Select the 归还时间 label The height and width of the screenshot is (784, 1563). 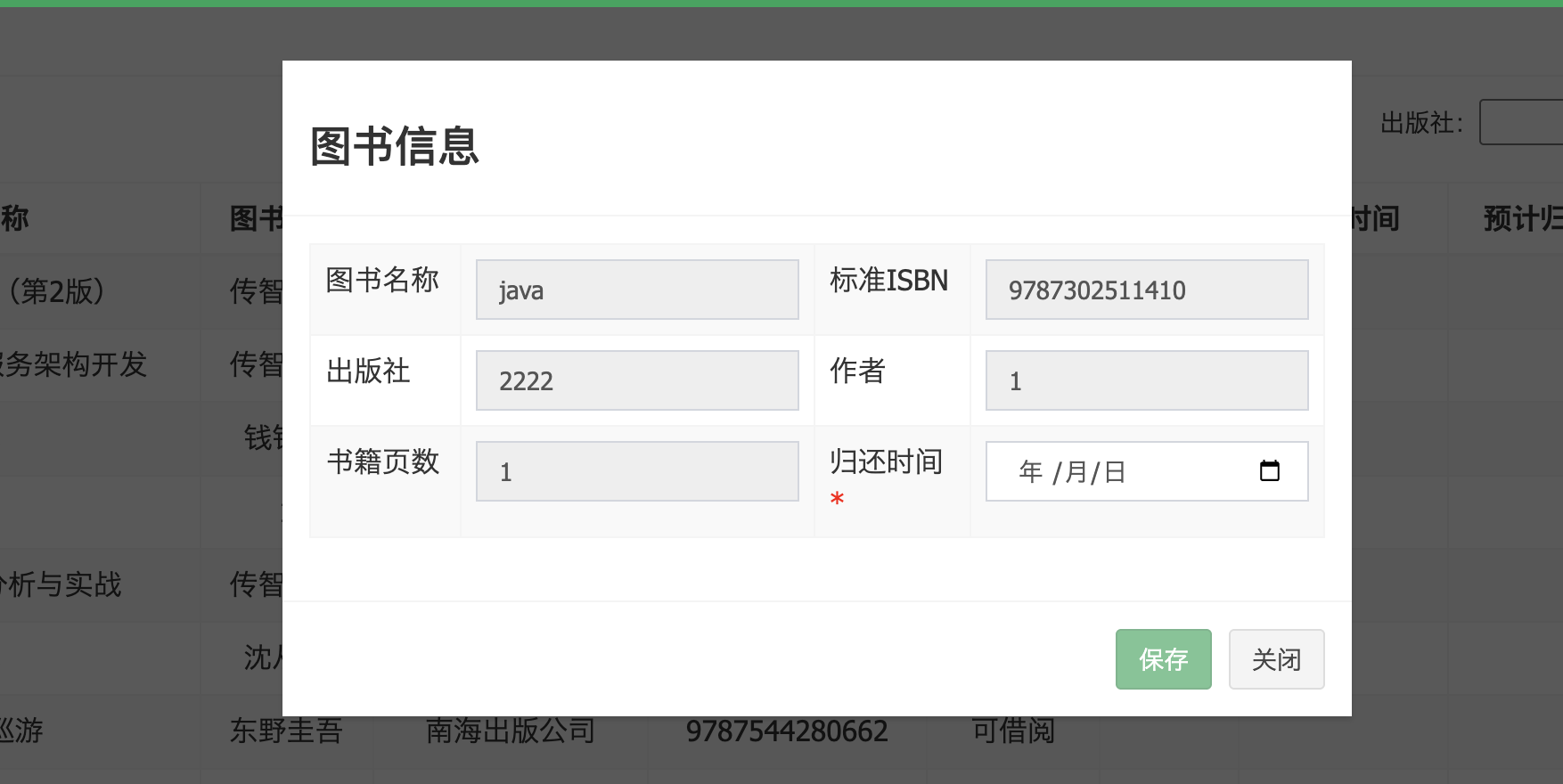pos(886,461)
